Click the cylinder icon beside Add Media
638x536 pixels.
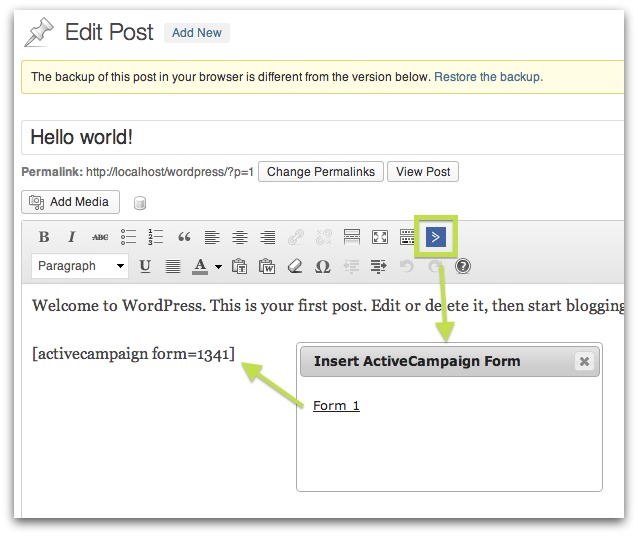tap(140, 203)
